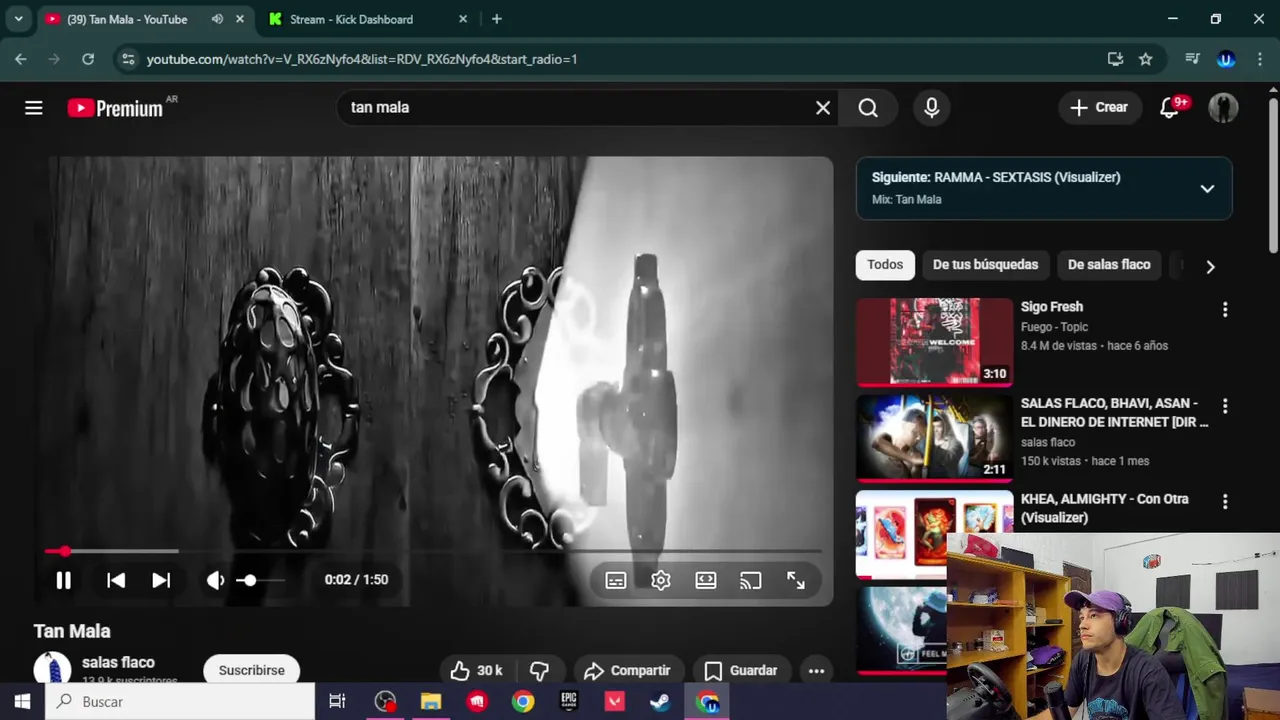1280x720 pixels.
Task: Skip to the next video
Action: (161, 580)
